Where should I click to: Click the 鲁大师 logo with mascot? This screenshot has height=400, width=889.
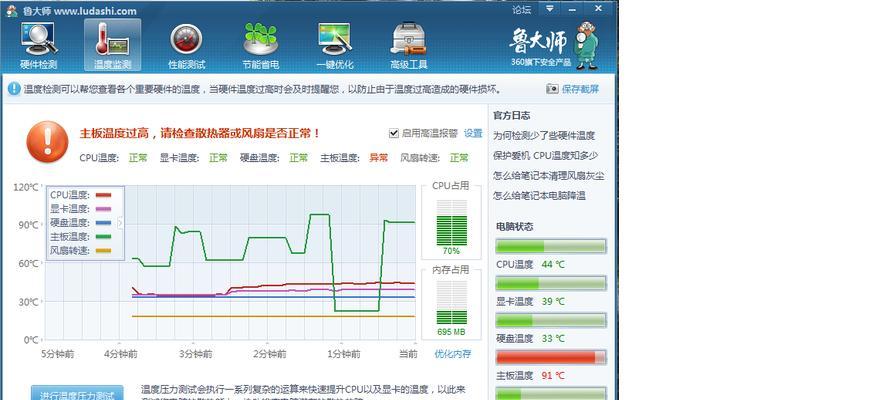pos(554,46)
